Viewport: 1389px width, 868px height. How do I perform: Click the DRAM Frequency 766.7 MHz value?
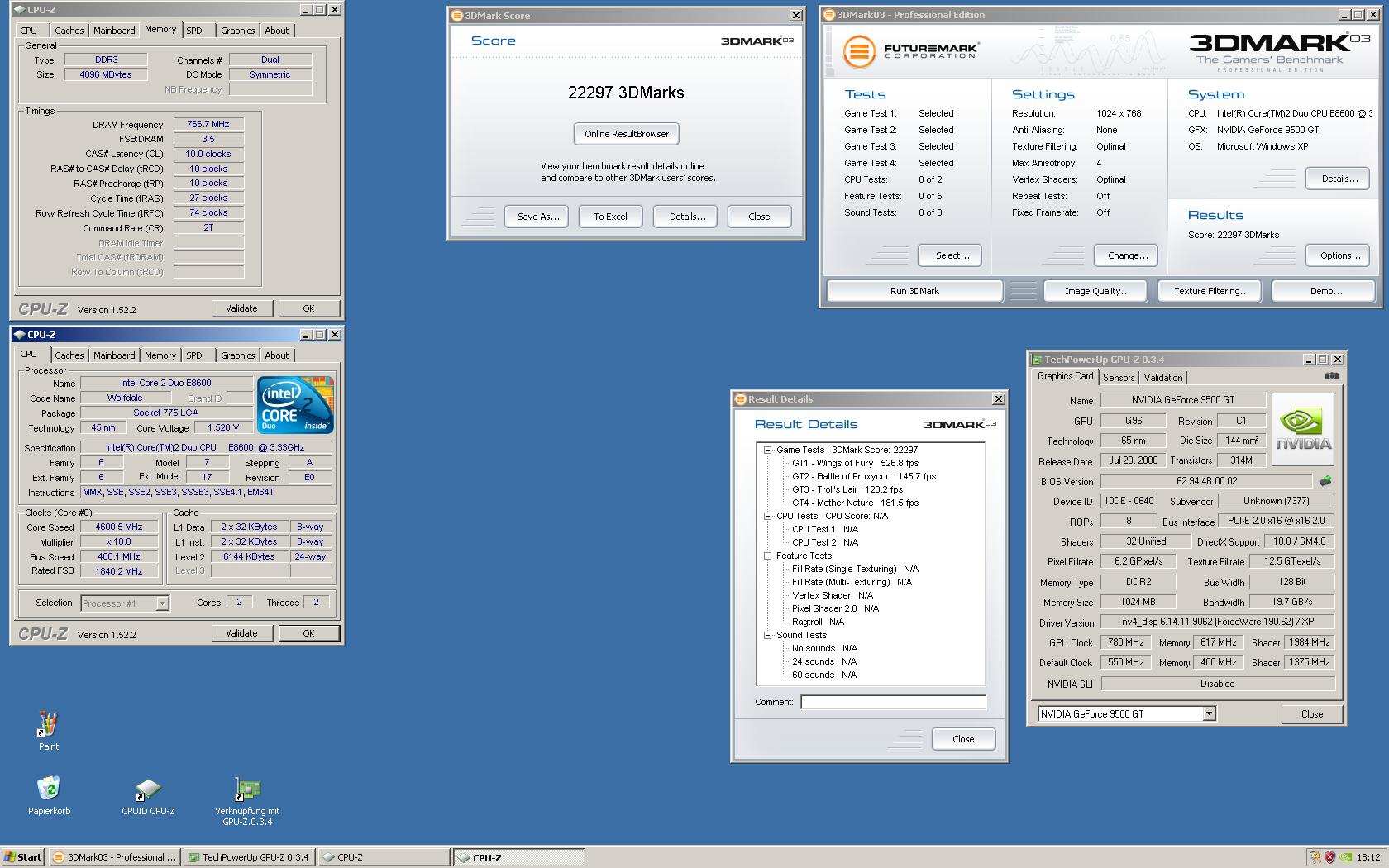tap(208, 125)
